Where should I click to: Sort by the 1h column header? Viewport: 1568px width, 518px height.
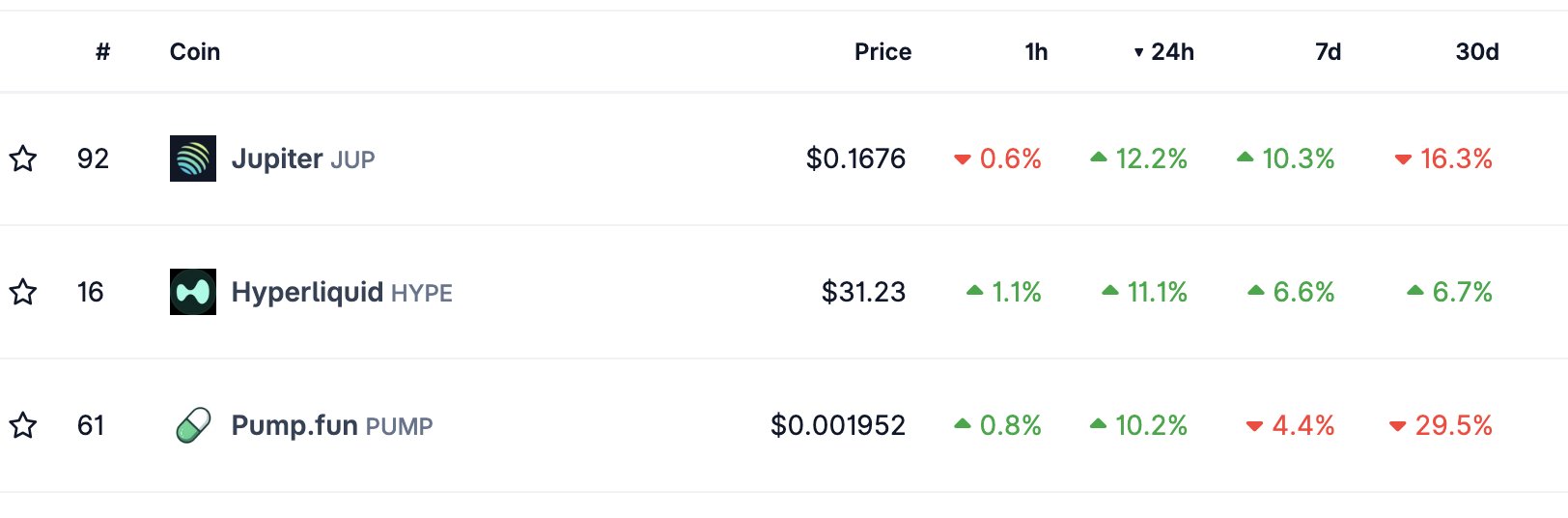coord(1036,52)
